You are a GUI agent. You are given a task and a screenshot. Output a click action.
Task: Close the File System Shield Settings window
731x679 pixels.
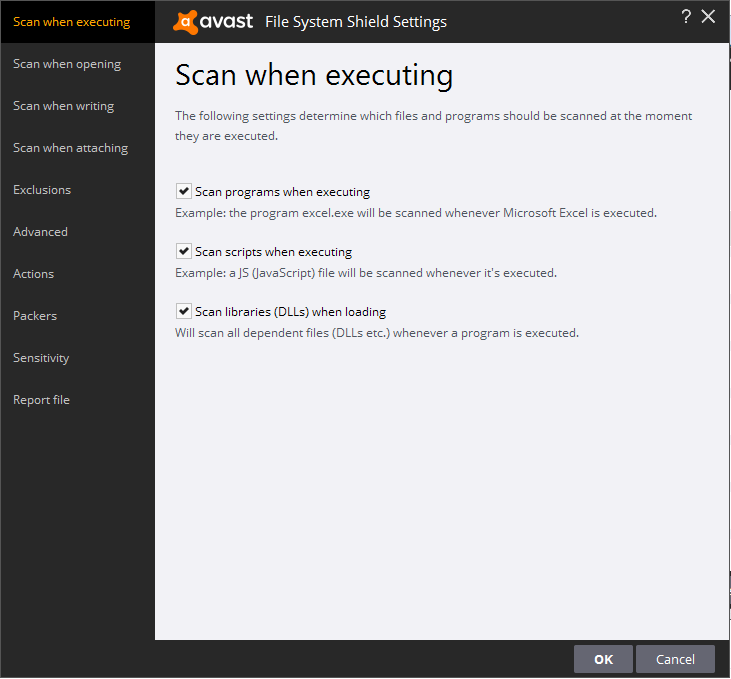pyautogui.click(x=709, y=16)
